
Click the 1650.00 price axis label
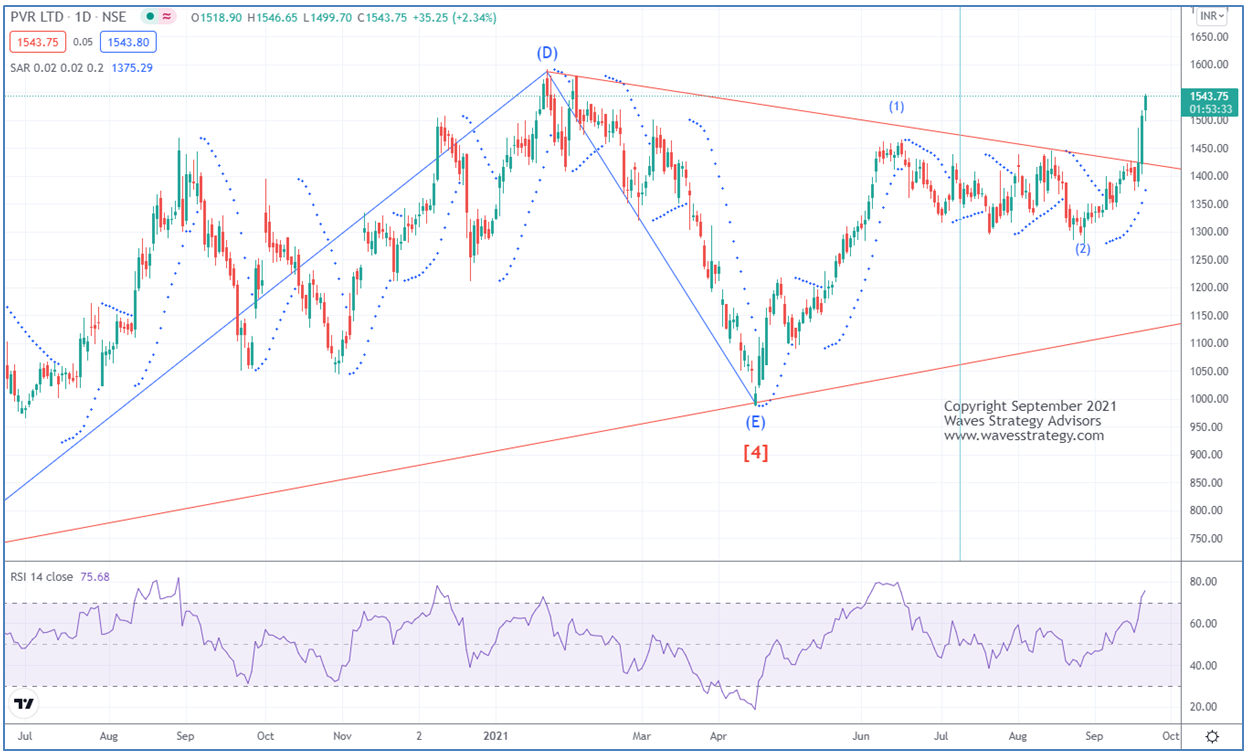pyautogui.click(x=1208, y=37)
